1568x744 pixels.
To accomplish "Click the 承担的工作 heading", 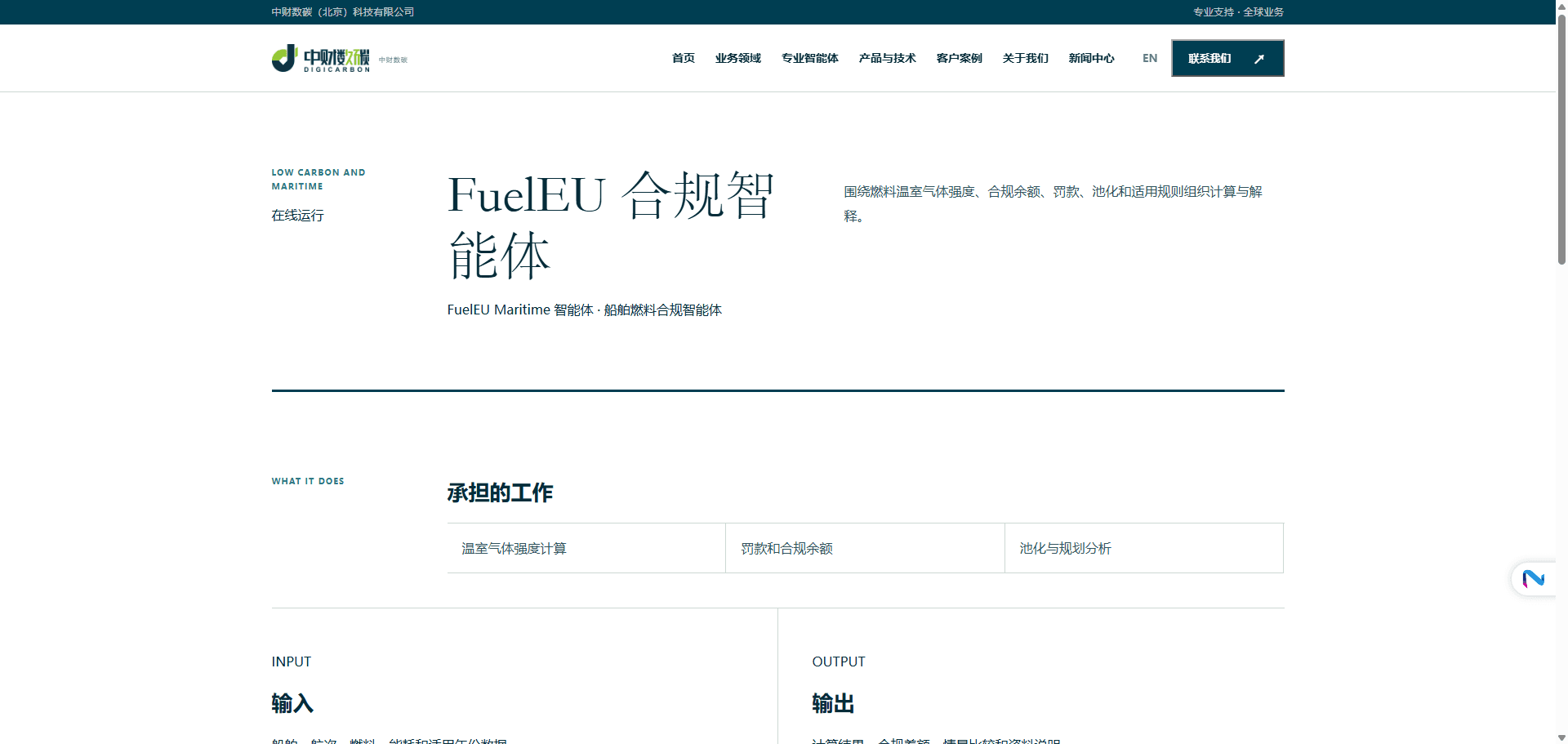I will pyautogui.click(x=500, y=492).
